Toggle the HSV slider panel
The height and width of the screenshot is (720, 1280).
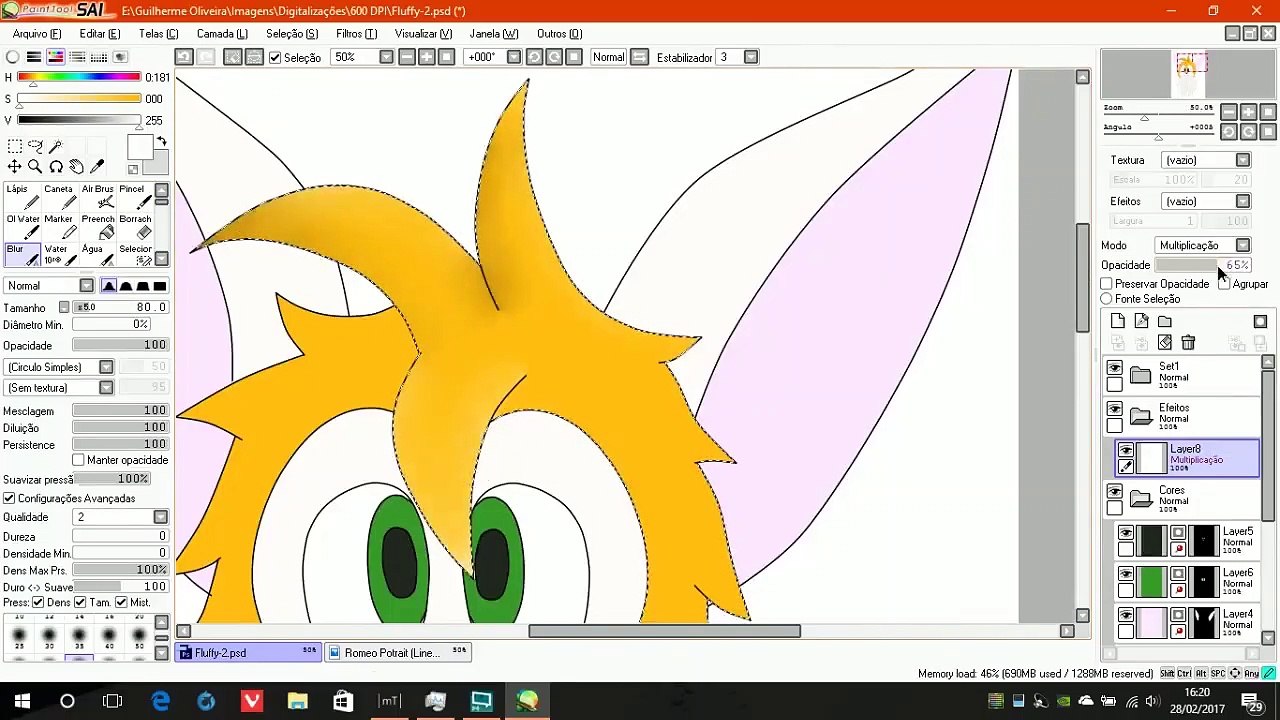(x=56, y=57)
